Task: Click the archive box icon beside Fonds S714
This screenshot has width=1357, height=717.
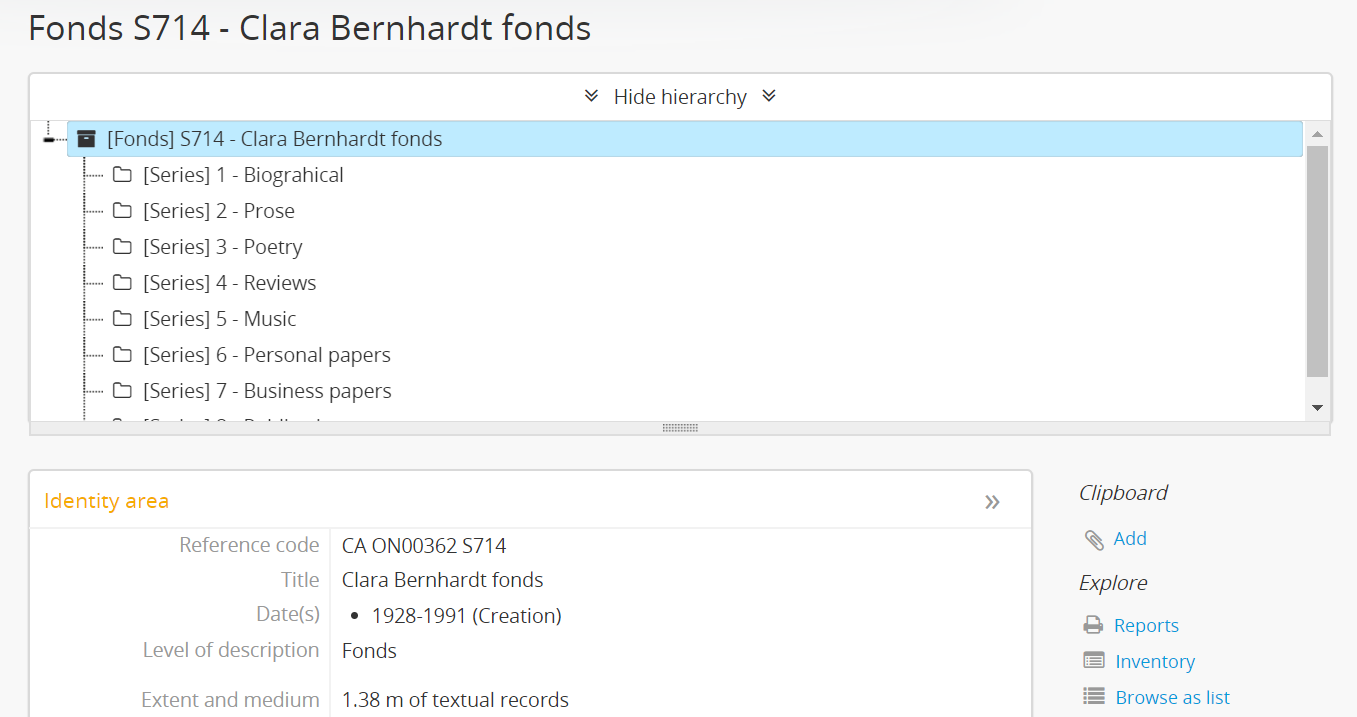Action: point(87,139)
